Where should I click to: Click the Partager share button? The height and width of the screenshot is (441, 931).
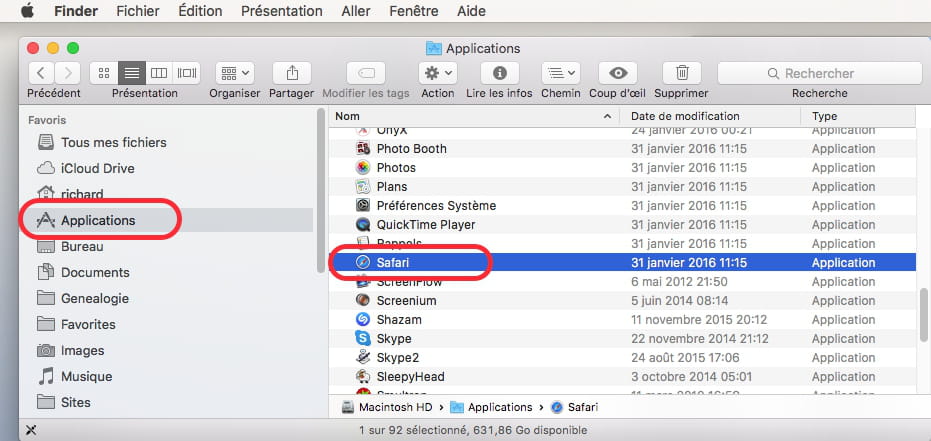(292, 73)
